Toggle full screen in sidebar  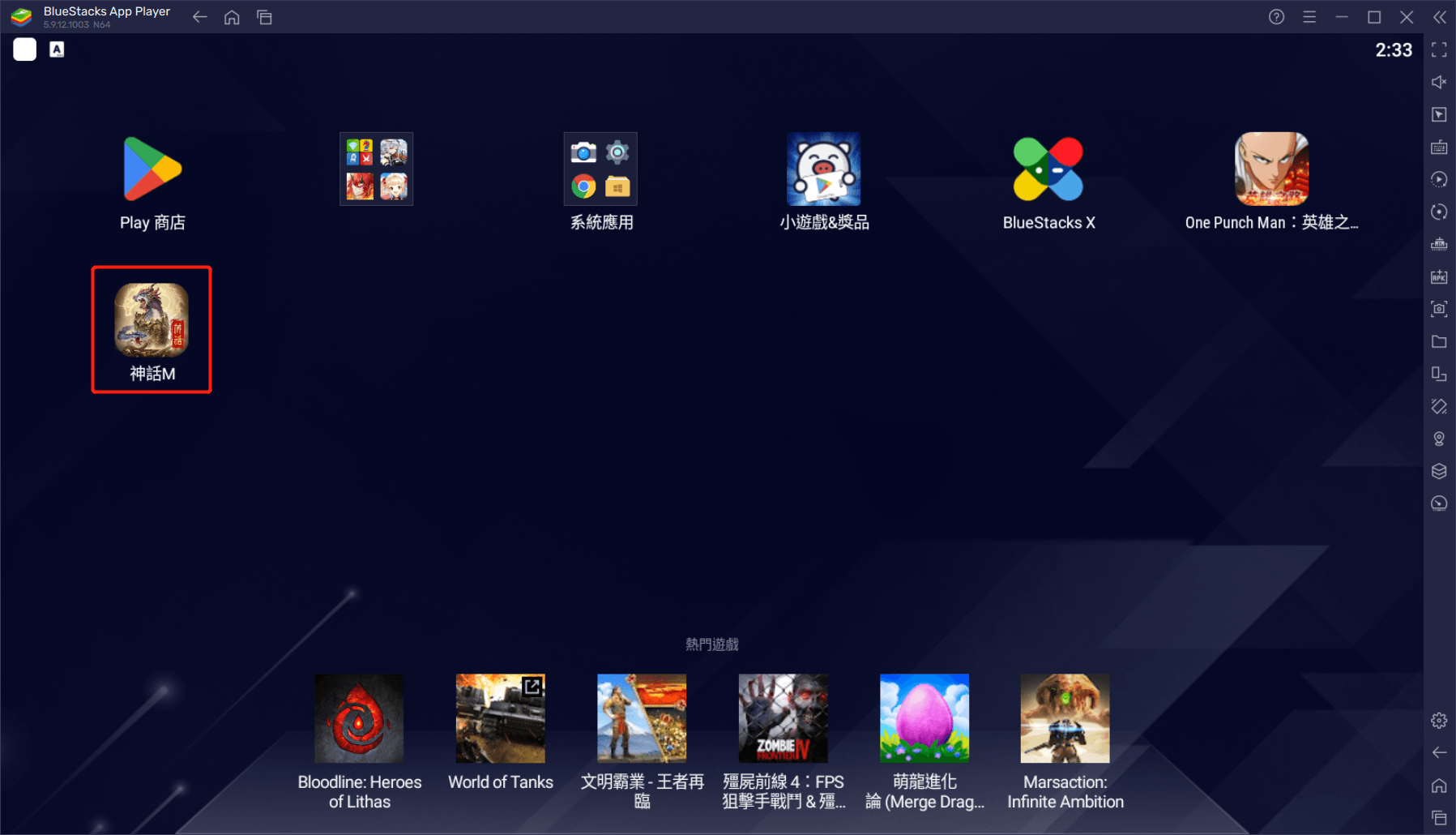coord(1439,49)
